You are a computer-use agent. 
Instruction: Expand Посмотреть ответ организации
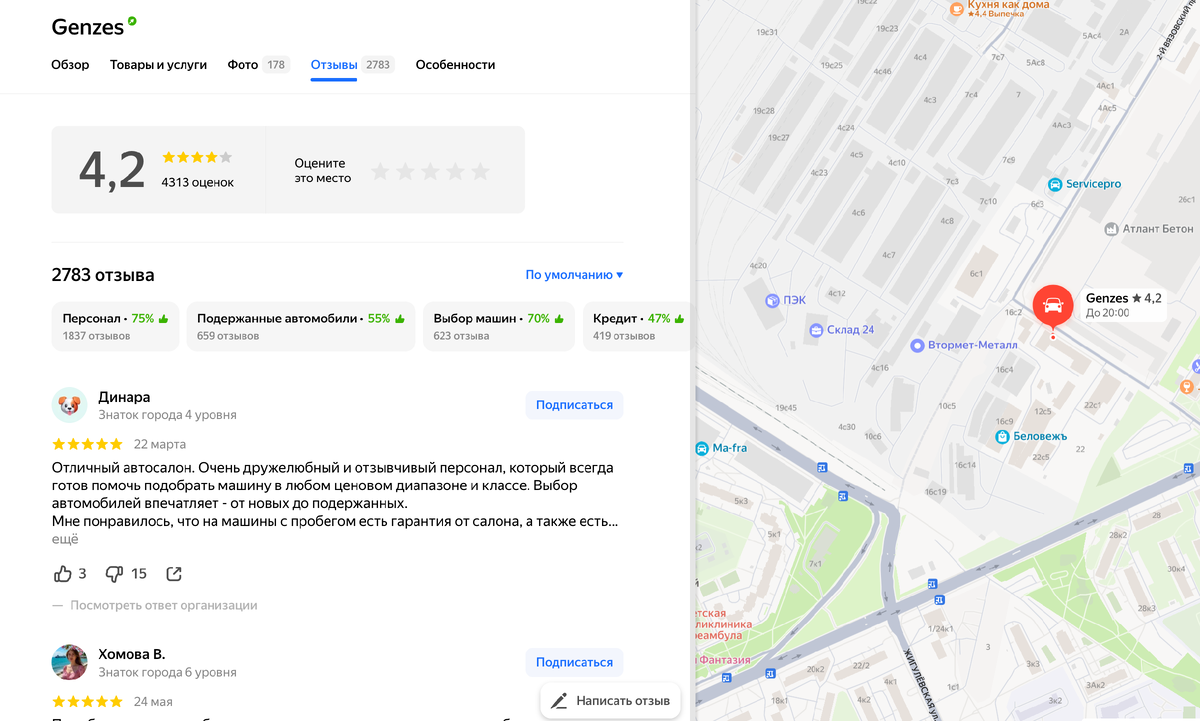click(x=164, y=604)
